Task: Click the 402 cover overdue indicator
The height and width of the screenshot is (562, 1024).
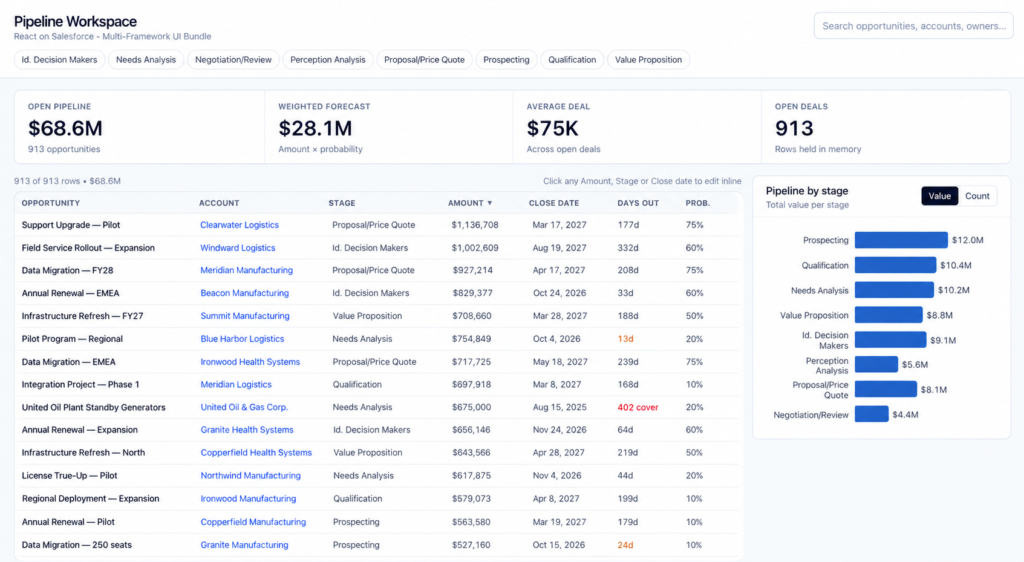Action: coord(638,407)
